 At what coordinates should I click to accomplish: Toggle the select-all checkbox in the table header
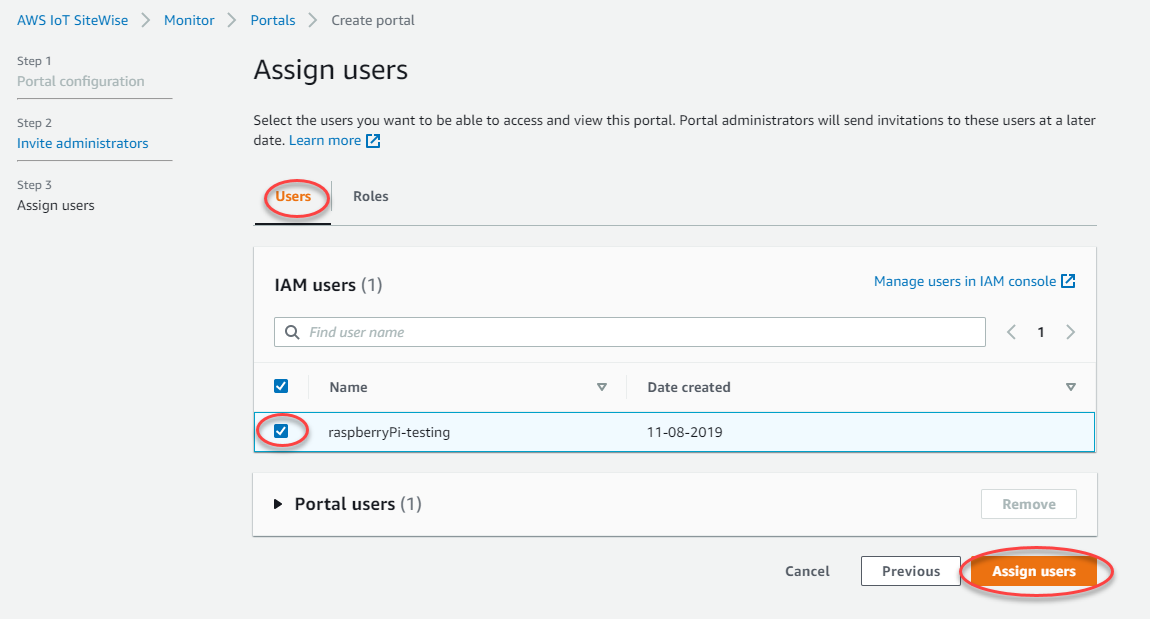click(281, 386)
